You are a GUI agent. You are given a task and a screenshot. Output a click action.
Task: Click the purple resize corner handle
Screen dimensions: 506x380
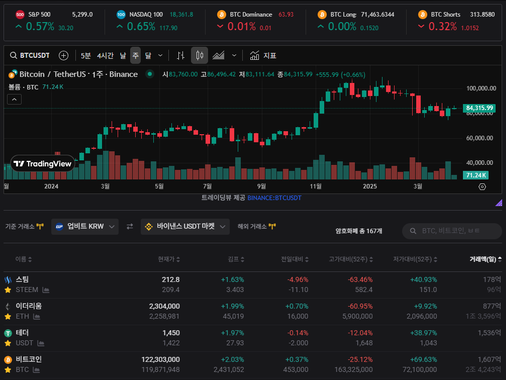(499, 203)
